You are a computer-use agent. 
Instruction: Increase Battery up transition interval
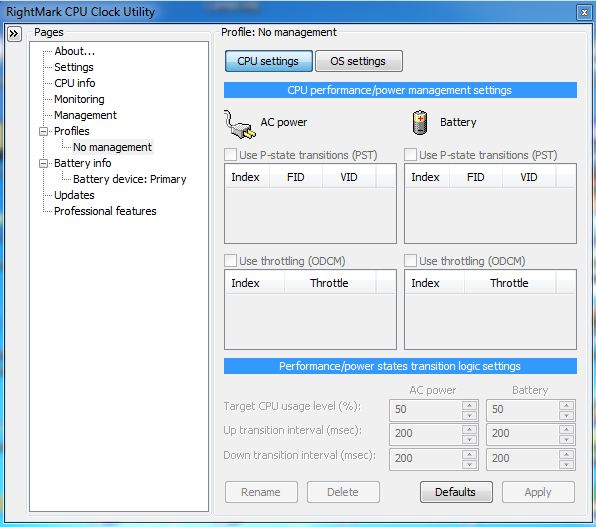[566, 430]
